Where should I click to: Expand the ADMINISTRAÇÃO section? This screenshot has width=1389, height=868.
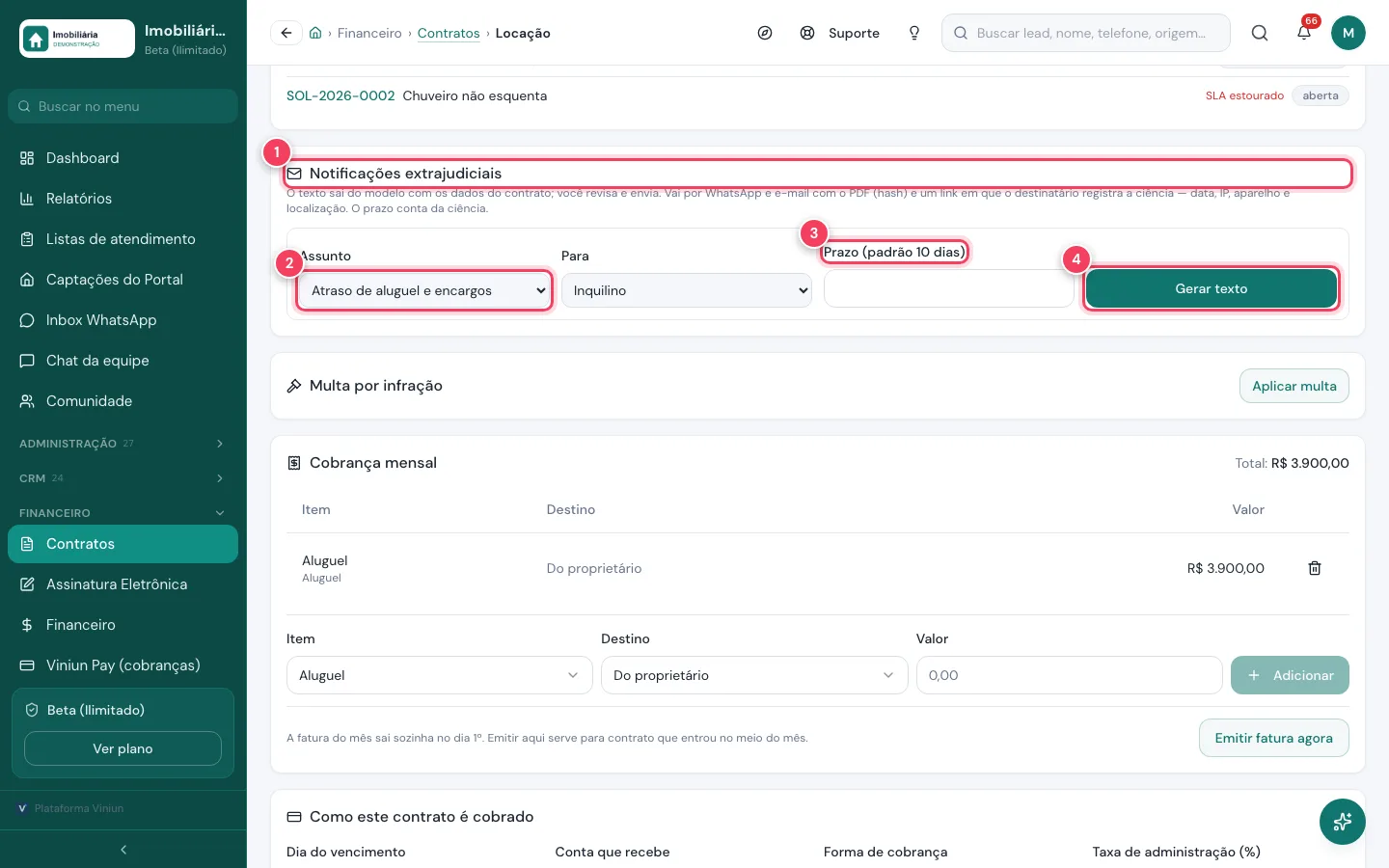click(x=123, y=444)
